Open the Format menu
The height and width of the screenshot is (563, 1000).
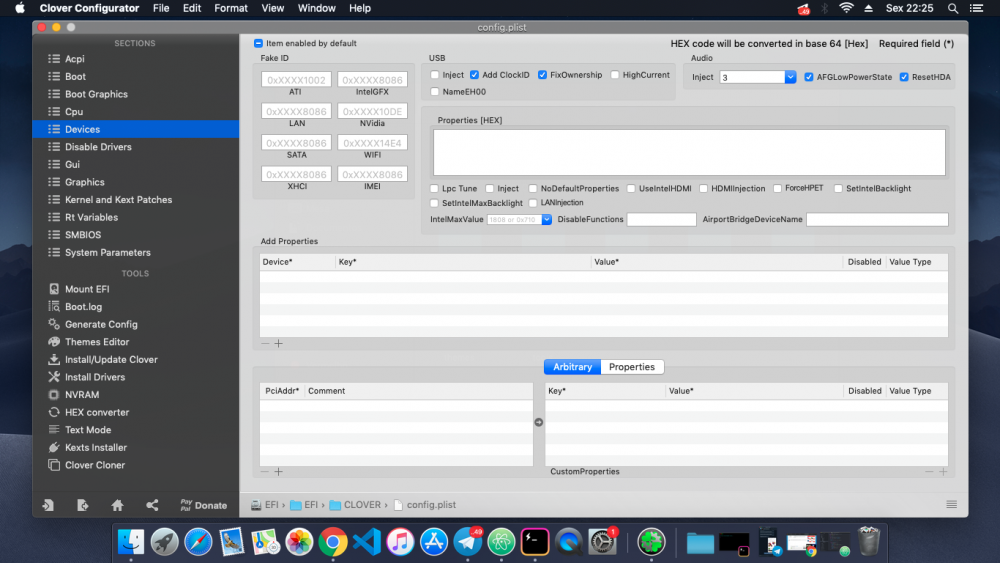pos(230,8)
